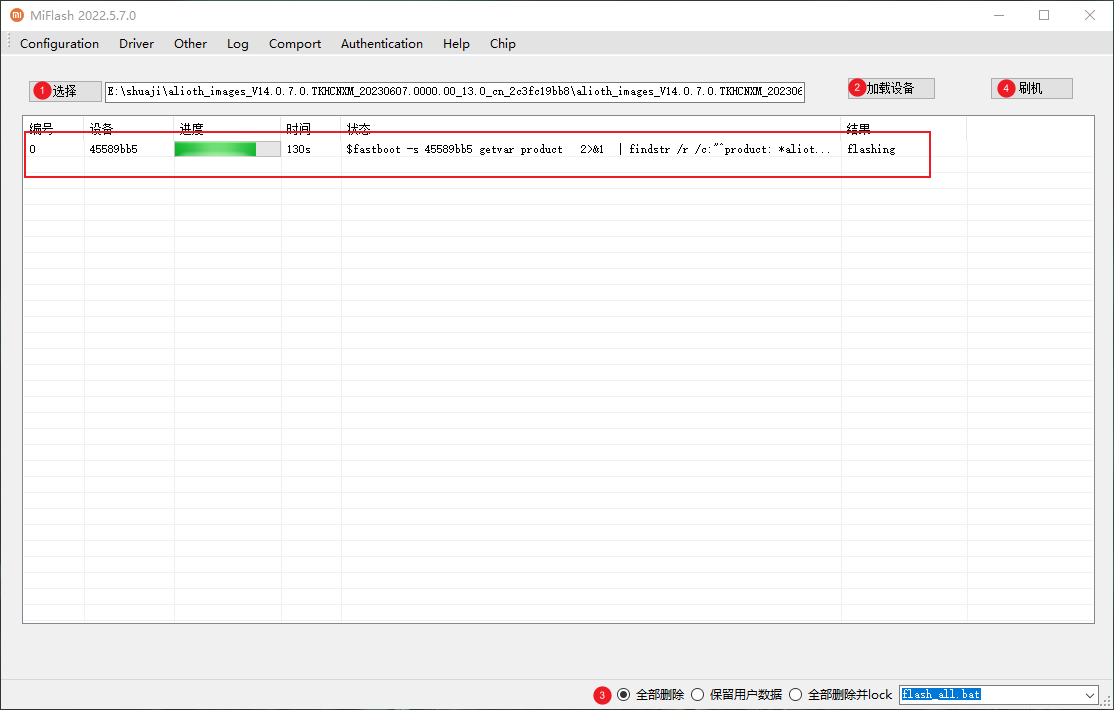The width and height of the screenshot is (1114, 710).
Task: Click the 选择 (select) button
Action: pyautogui.click(x=65, y=91)
